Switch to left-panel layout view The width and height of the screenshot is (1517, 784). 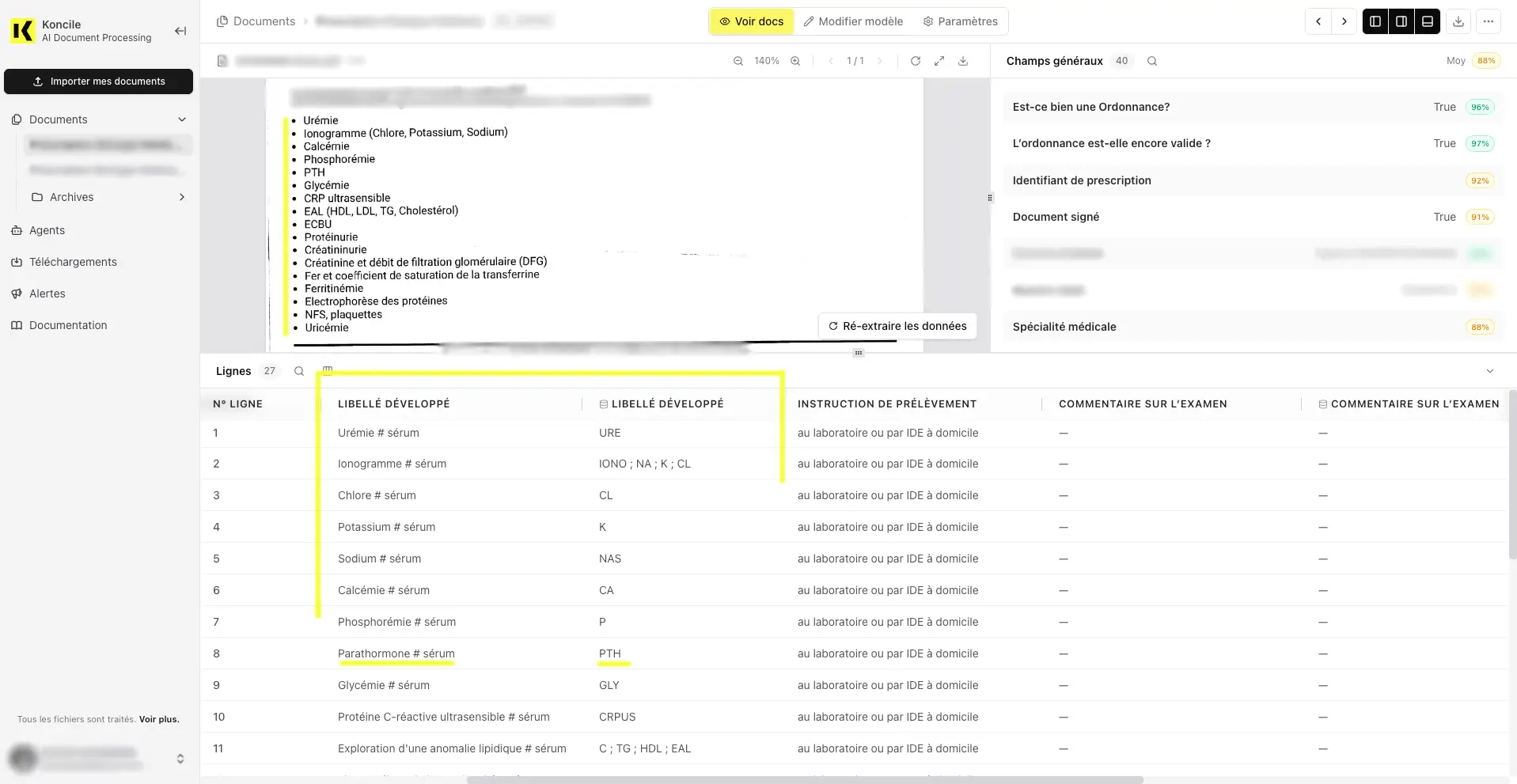(1375, 21)
